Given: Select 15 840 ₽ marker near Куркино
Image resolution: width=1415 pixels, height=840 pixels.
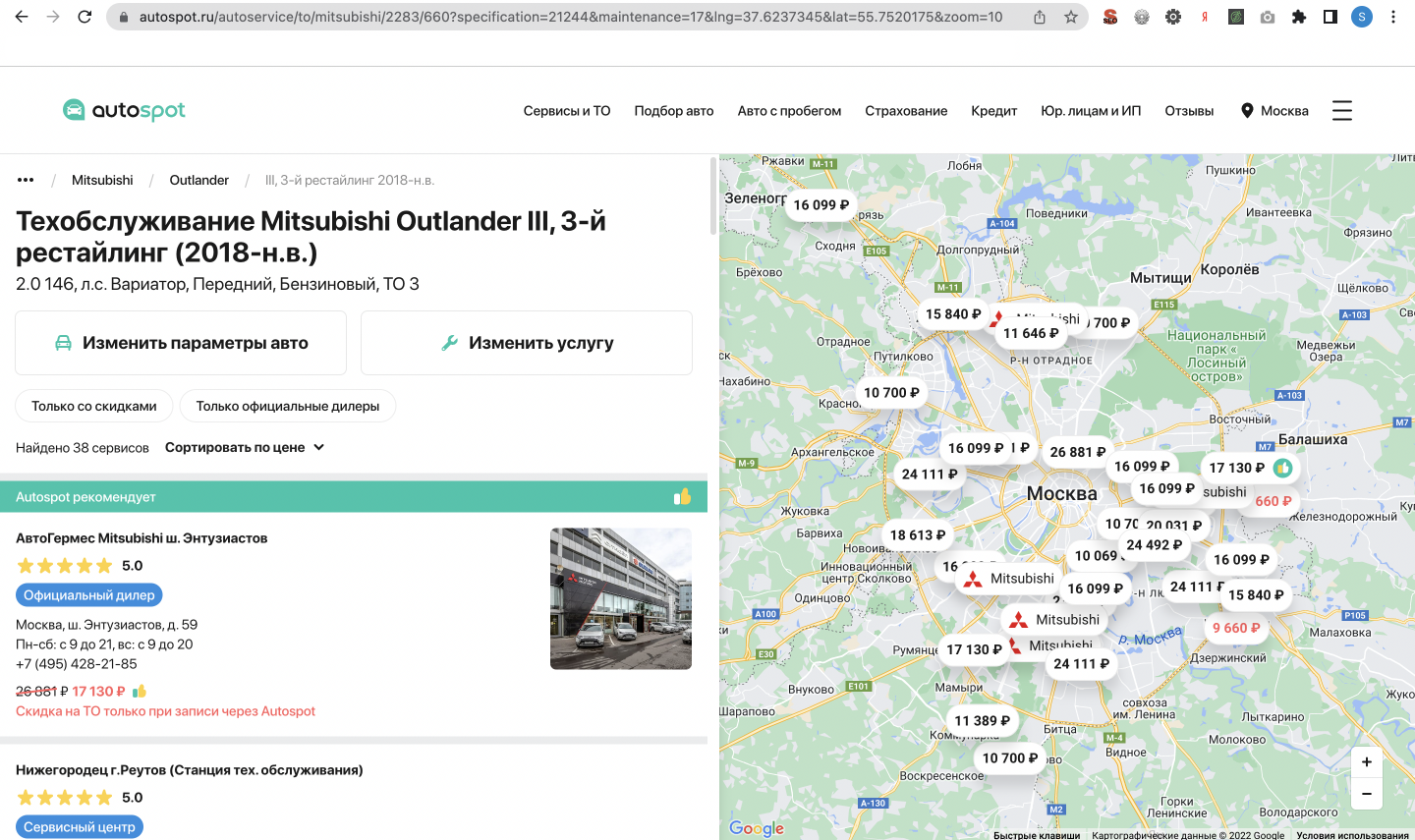Looking at the screenshot, I should tap(953, 313).
